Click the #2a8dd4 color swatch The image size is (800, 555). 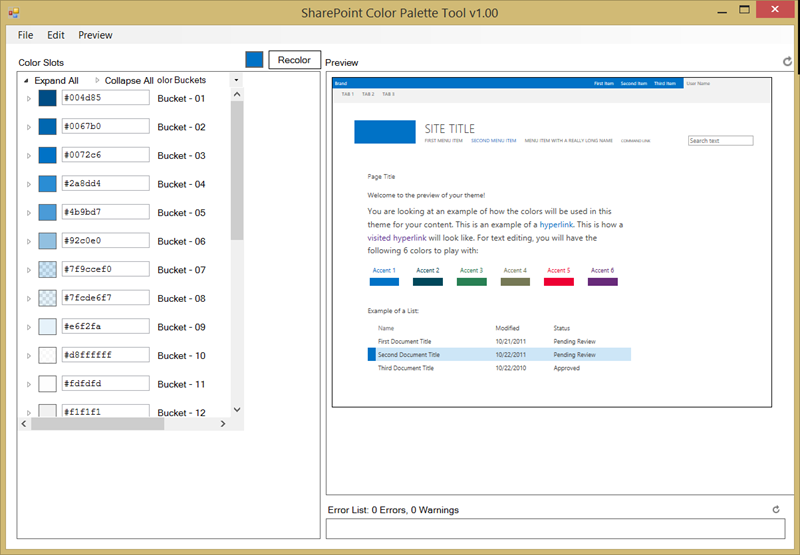[47, 184]
